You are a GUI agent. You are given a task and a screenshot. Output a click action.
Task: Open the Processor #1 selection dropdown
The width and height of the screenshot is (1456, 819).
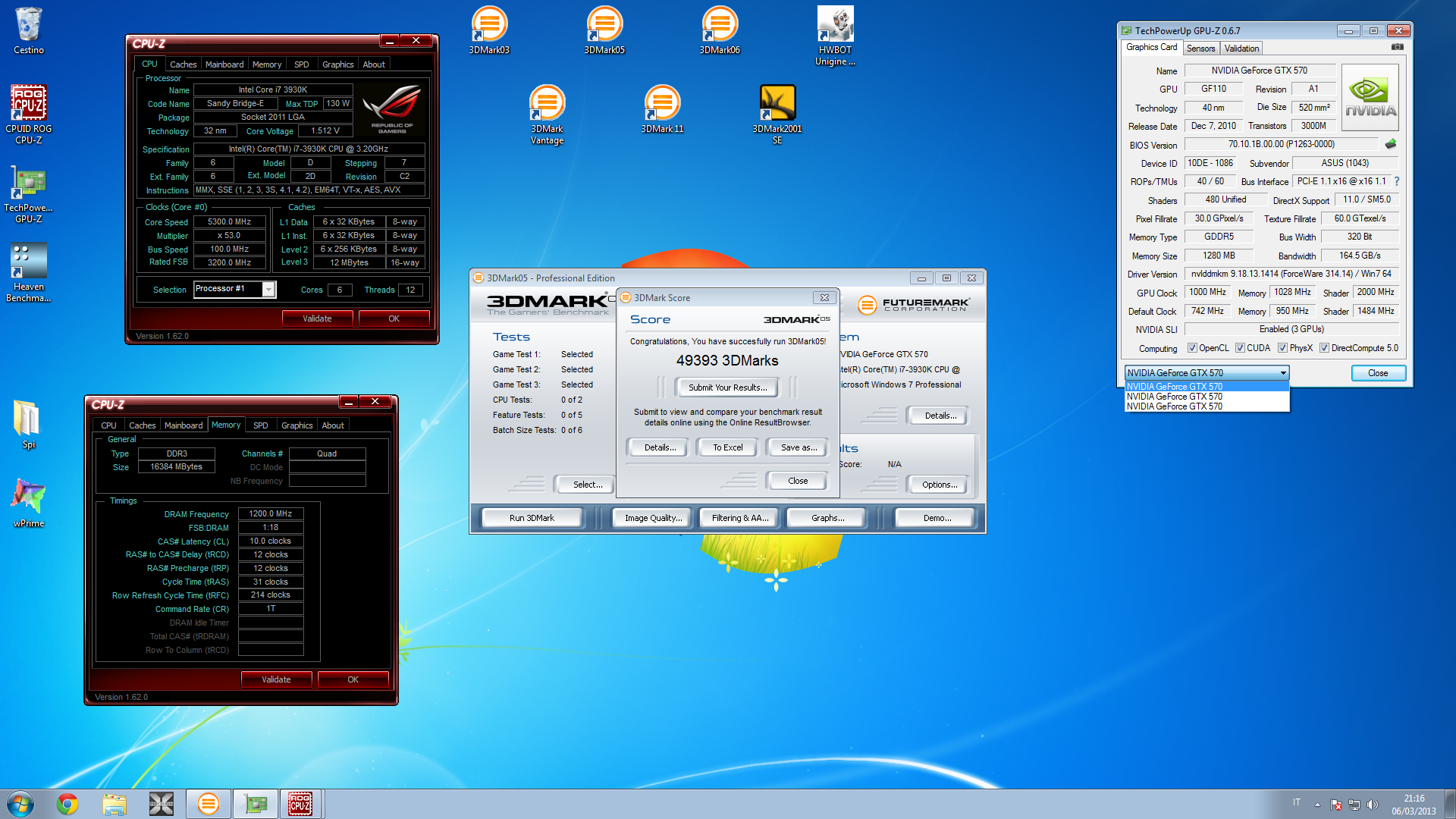235,289
